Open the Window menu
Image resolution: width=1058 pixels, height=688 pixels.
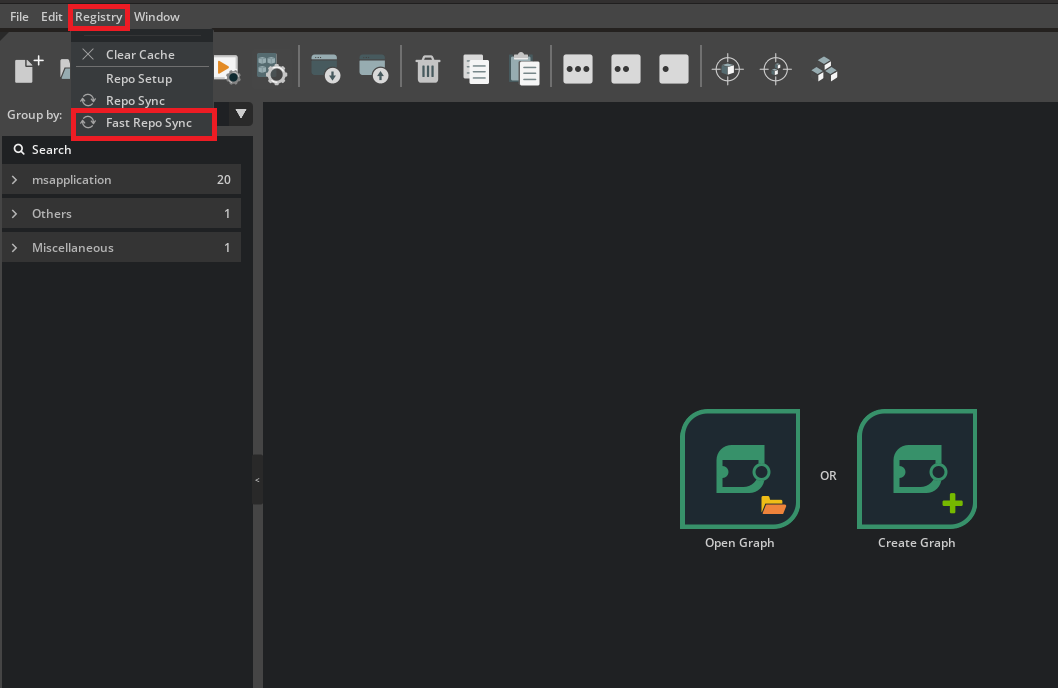(157, 17)
